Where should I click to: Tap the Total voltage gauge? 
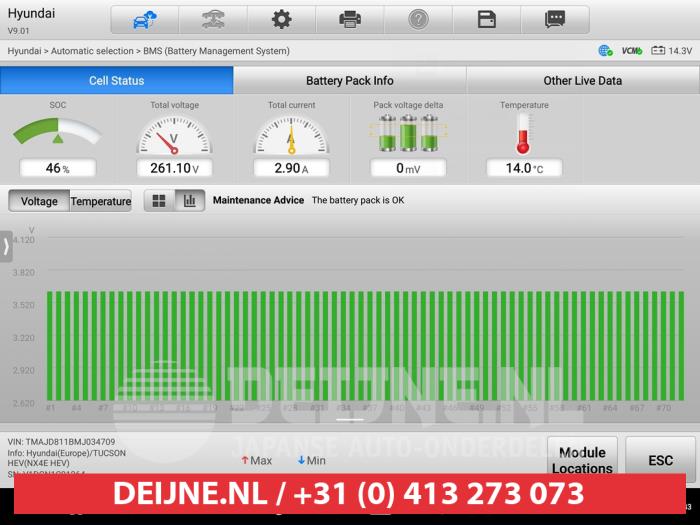[174, 135]
